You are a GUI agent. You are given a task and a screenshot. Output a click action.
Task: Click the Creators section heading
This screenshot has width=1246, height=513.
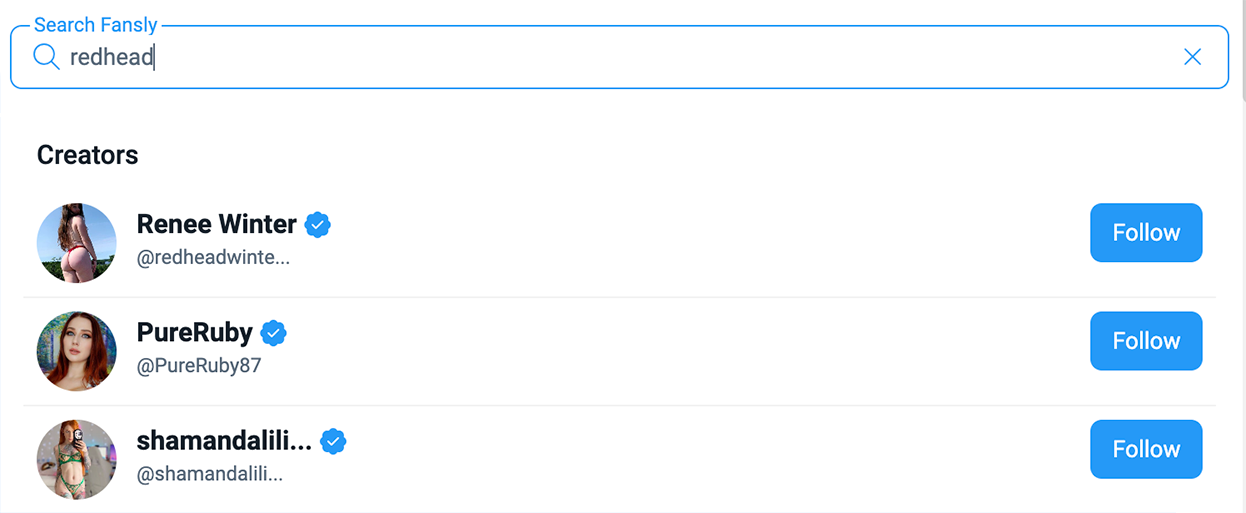(88, 155)
